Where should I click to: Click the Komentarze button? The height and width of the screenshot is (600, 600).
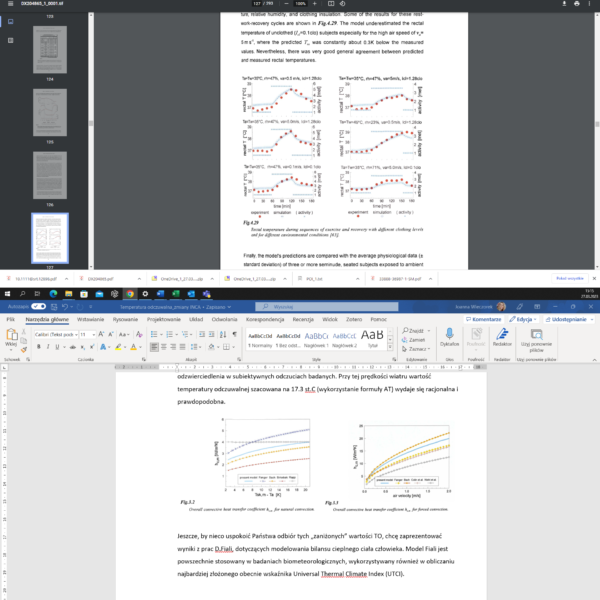[483, 319]
